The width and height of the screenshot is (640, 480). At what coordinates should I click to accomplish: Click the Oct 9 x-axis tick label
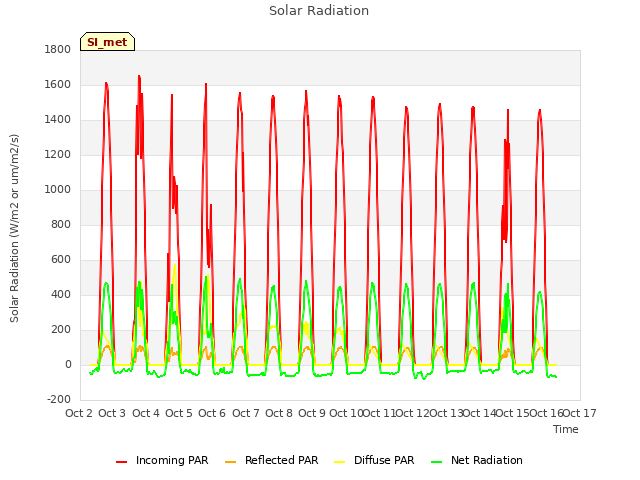tap(312, 413)
